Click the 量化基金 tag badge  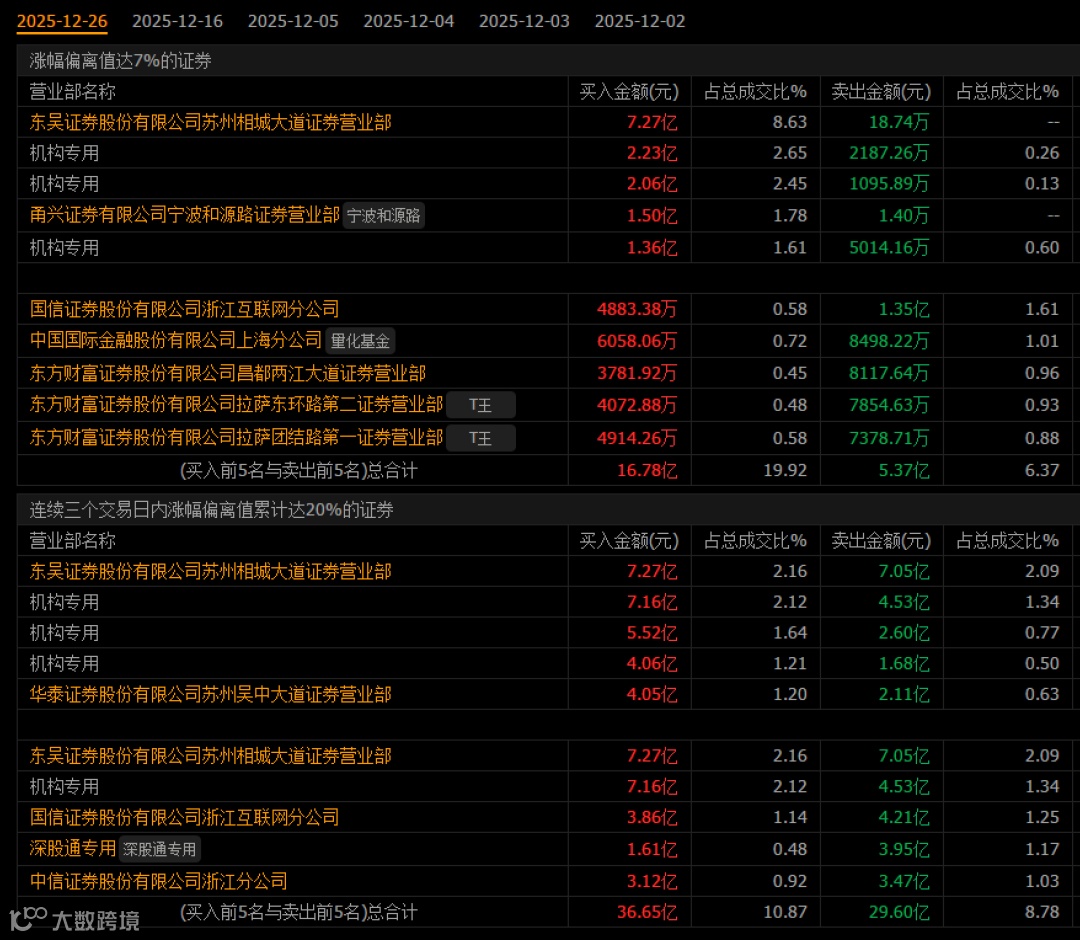[360, 341]
